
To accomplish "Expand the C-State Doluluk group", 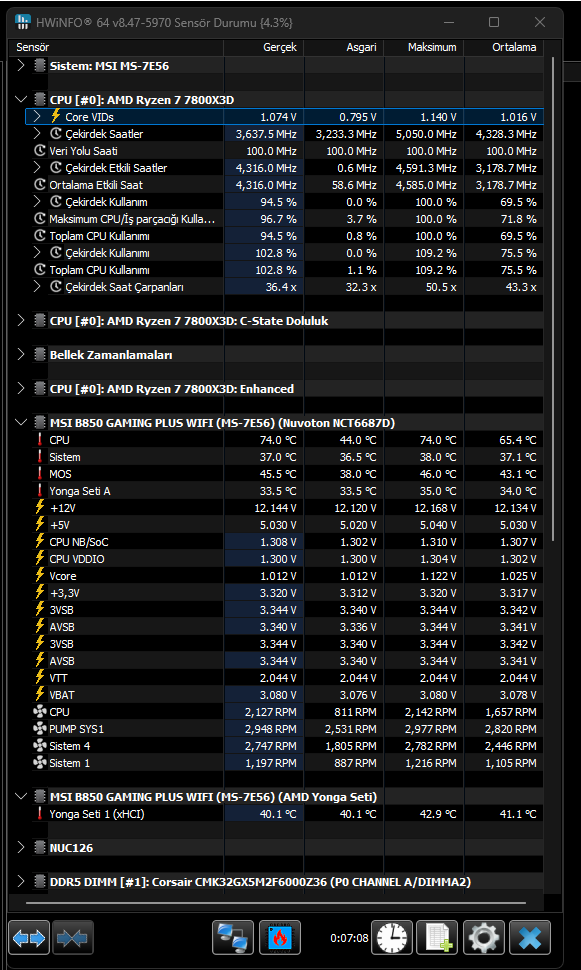I will click(20, 320).
